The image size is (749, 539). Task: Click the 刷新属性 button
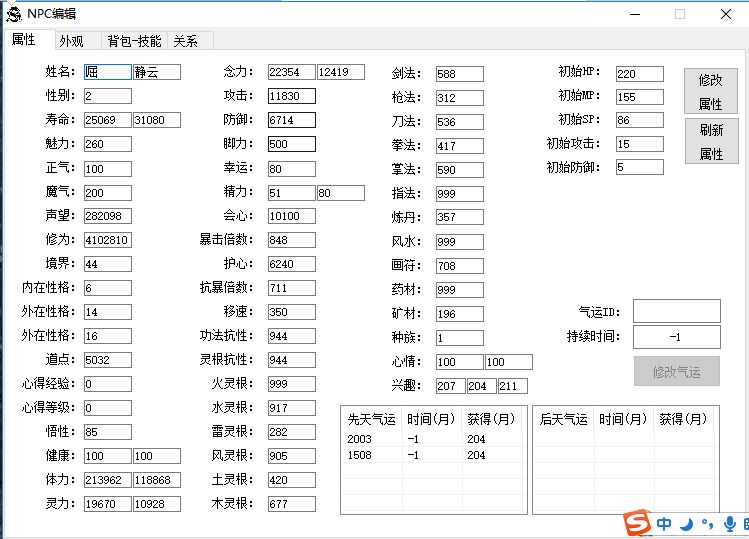tap(712, 141)
